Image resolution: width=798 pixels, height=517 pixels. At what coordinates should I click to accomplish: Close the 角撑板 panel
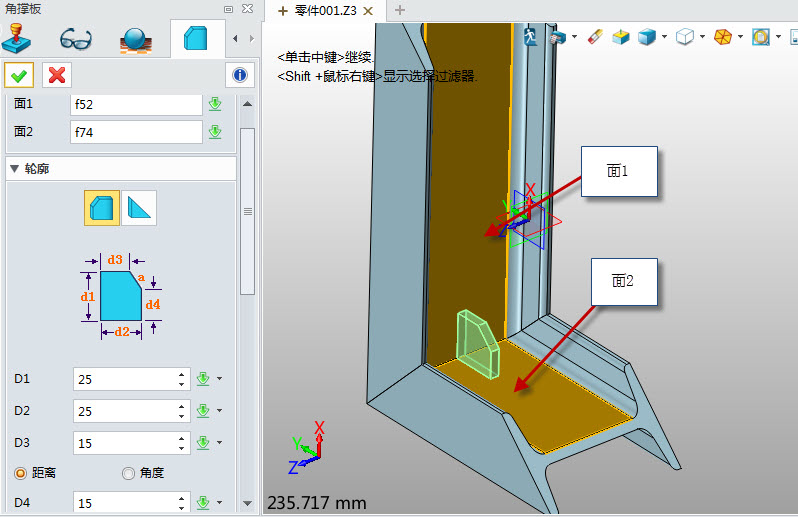(247, 9)
